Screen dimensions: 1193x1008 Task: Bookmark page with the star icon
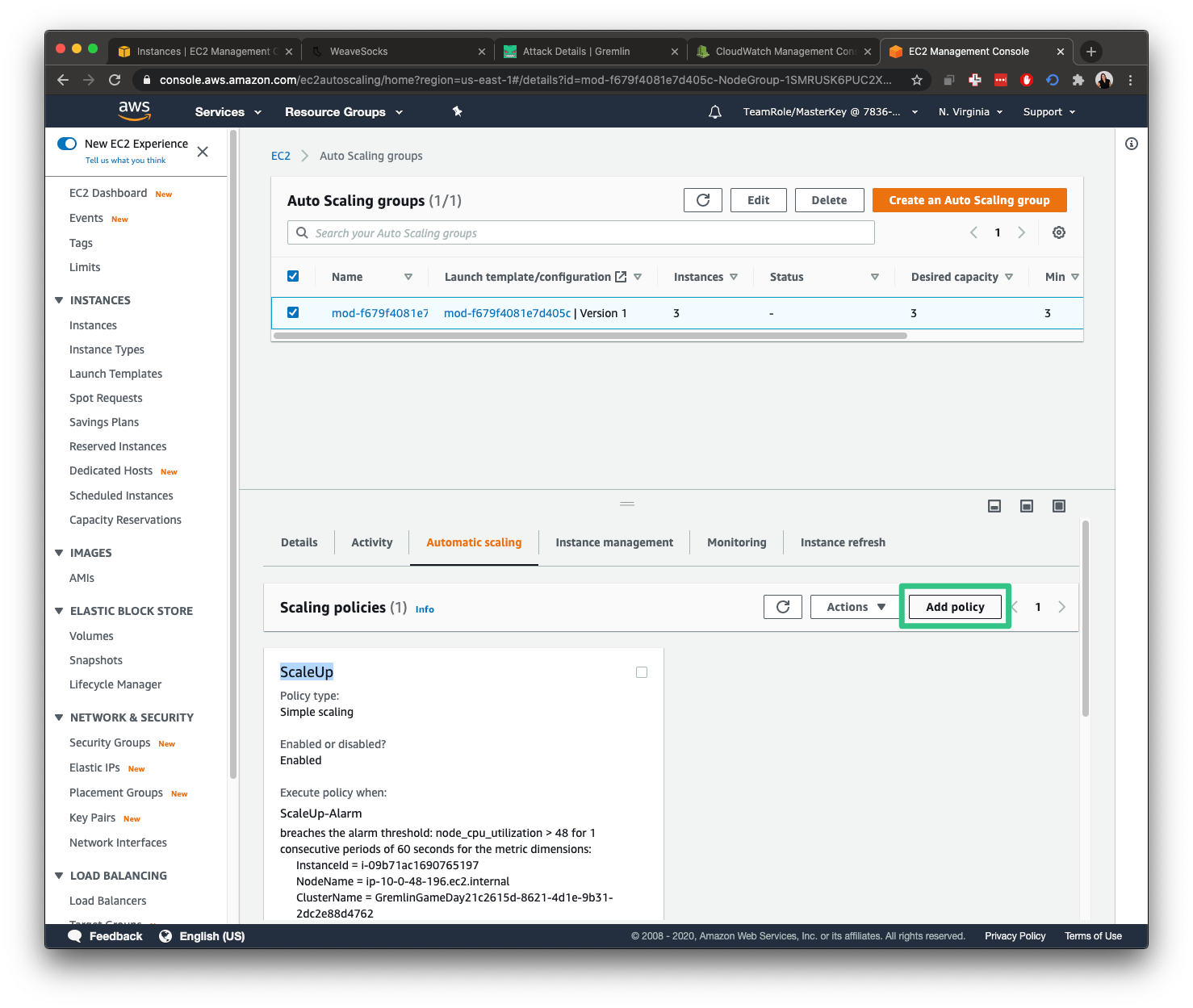[917, 80]
